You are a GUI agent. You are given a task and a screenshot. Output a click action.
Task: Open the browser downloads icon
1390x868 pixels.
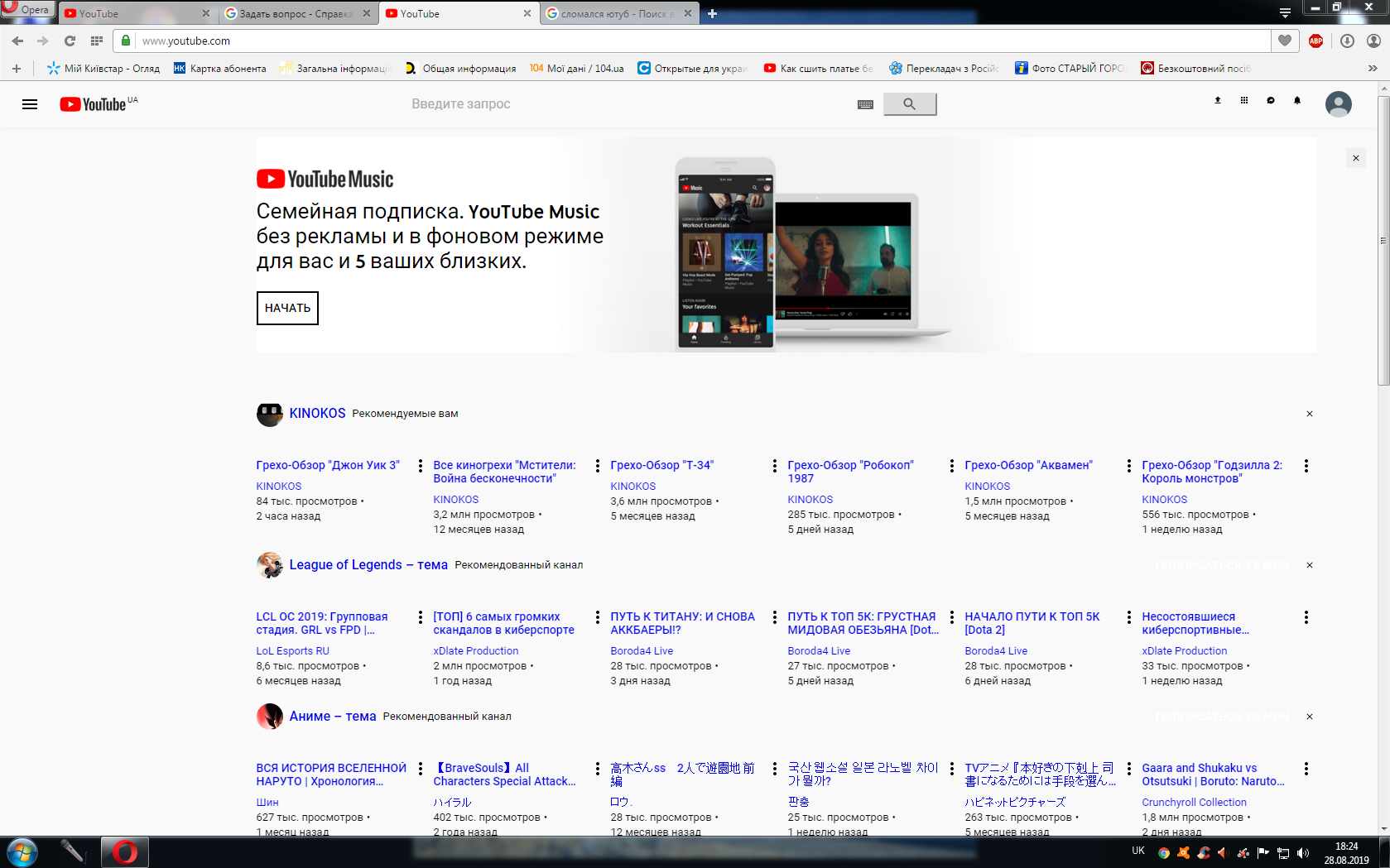[1348, 41]
